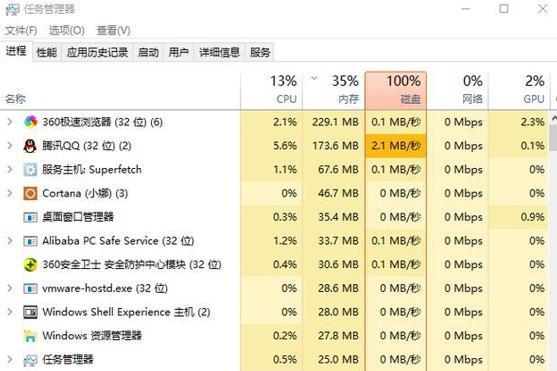Open the 启动 tab
This screenshot has width=557, height=371.
pyautogui.click(x=148, y=53)
